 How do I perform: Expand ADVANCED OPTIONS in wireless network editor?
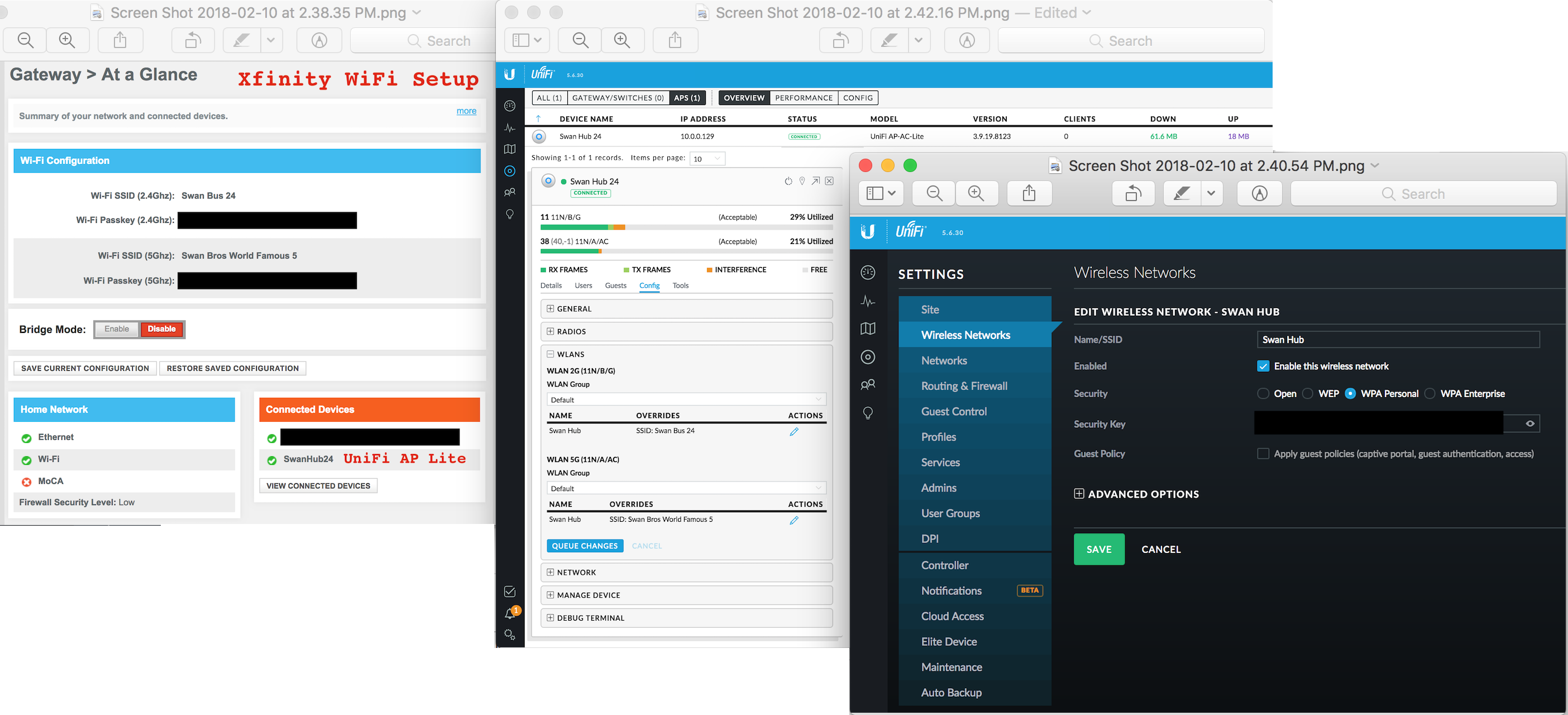click(1136, 494)
